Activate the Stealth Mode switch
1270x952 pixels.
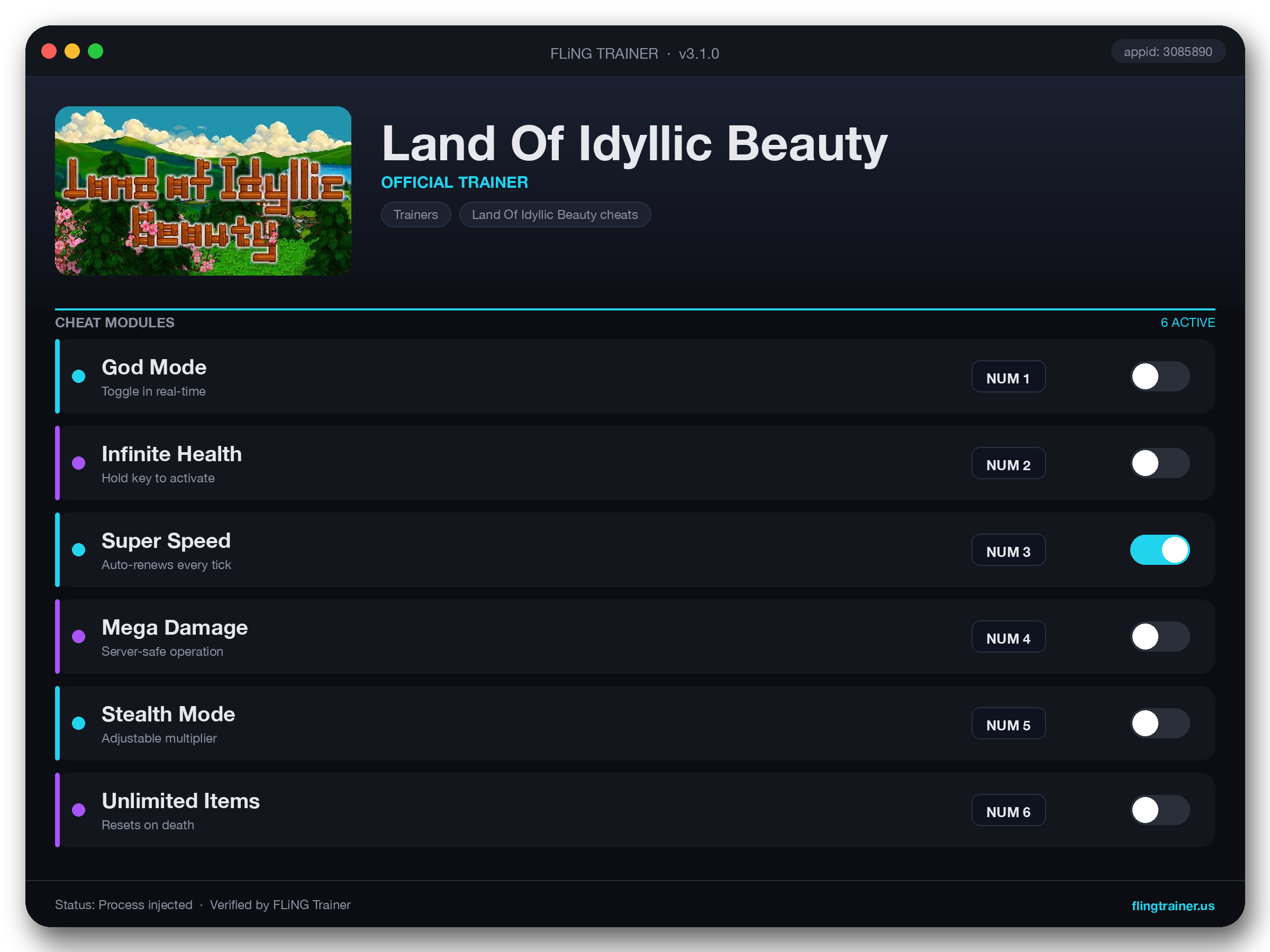pyautogui.click(x=1160, y=723)
